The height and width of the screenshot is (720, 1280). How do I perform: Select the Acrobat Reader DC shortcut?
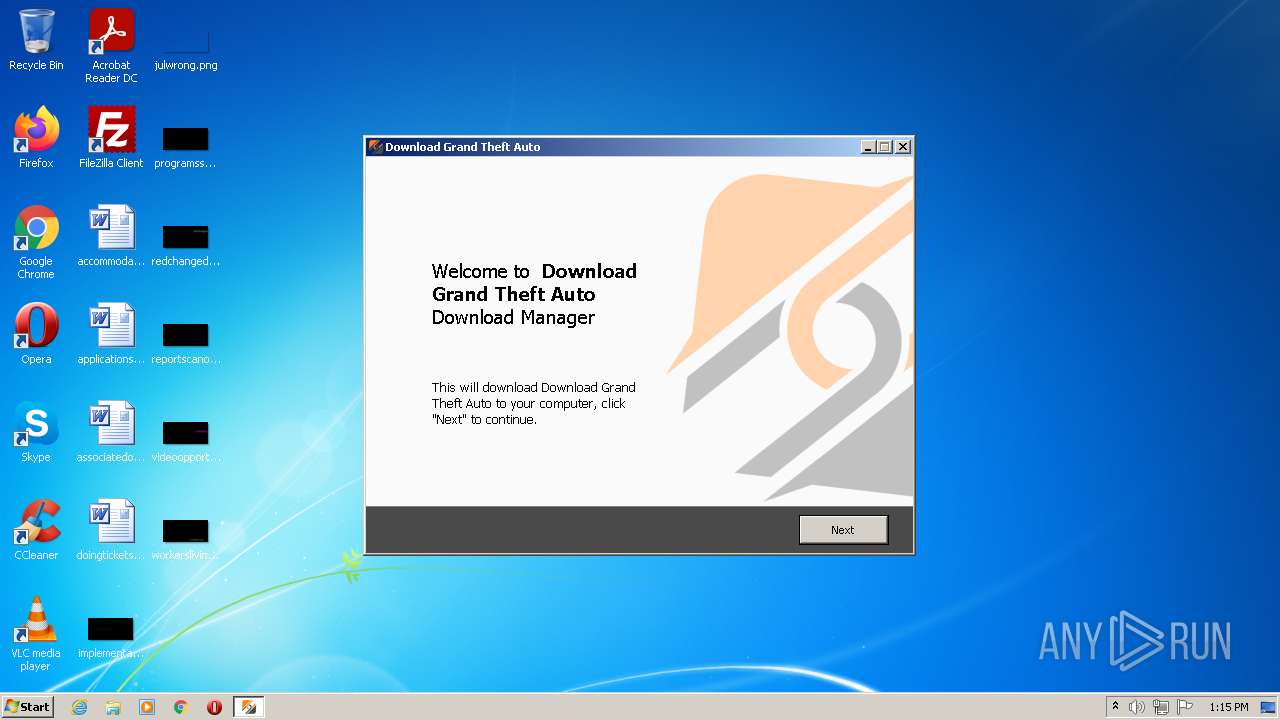pos(111,46)
